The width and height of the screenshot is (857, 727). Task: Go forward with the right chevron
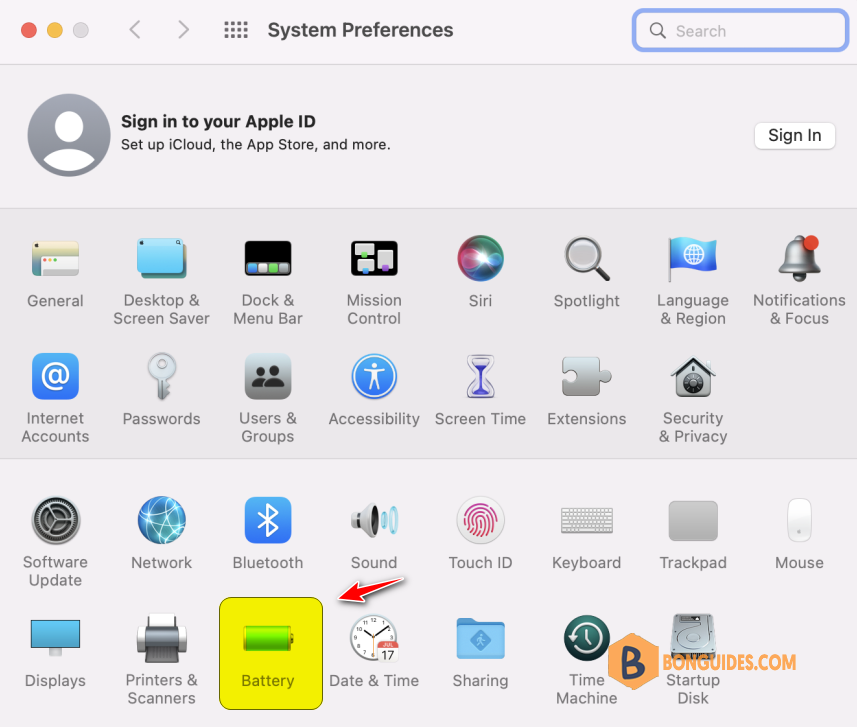tap(184, 30)
